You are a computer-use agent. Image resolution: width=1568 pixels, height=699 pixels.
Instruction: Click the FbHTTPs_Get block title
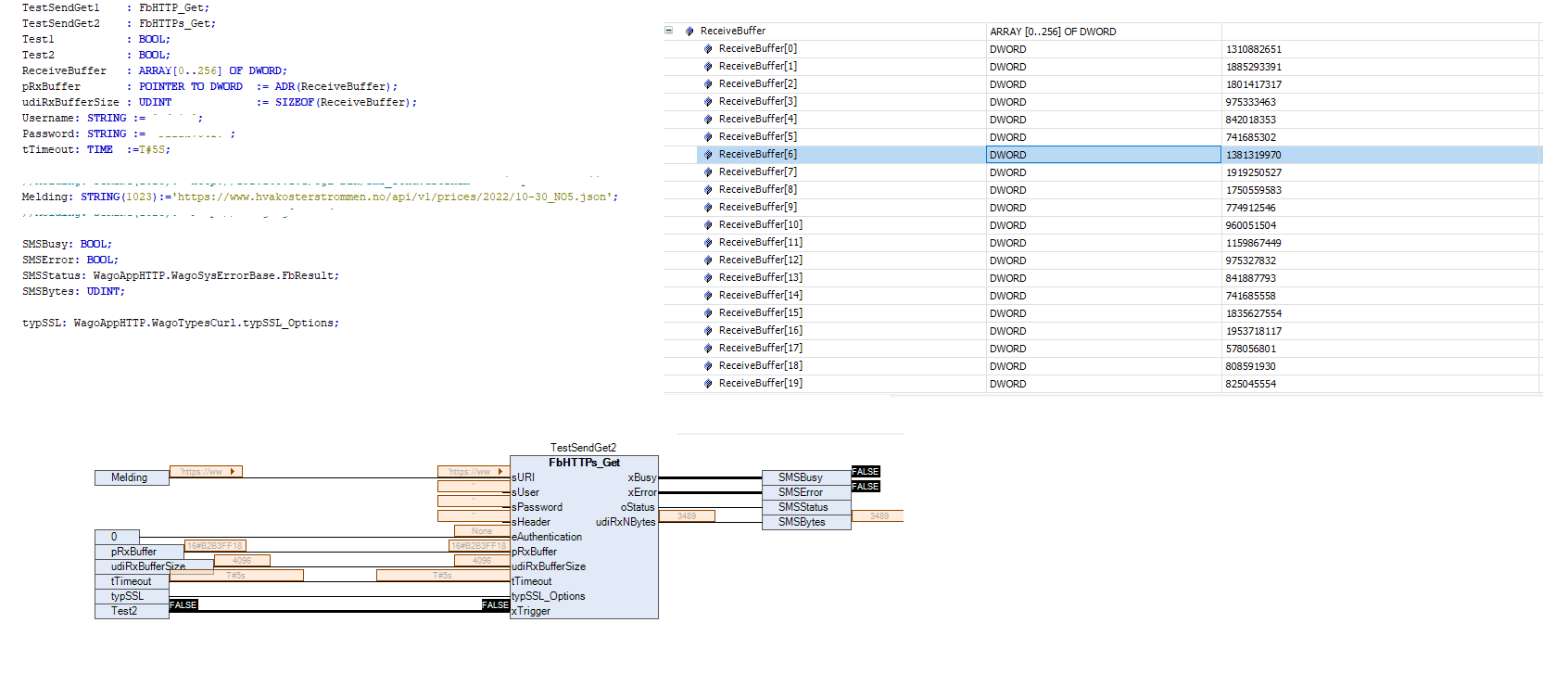pyautogui.click(x=584, y=463)
